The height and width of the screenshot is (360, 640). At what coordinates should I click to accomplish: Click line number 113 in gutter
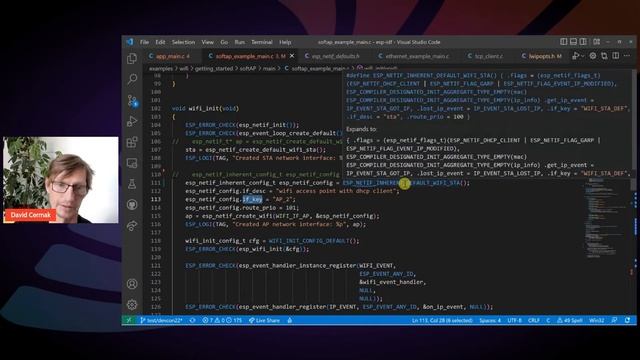point(156,199)
